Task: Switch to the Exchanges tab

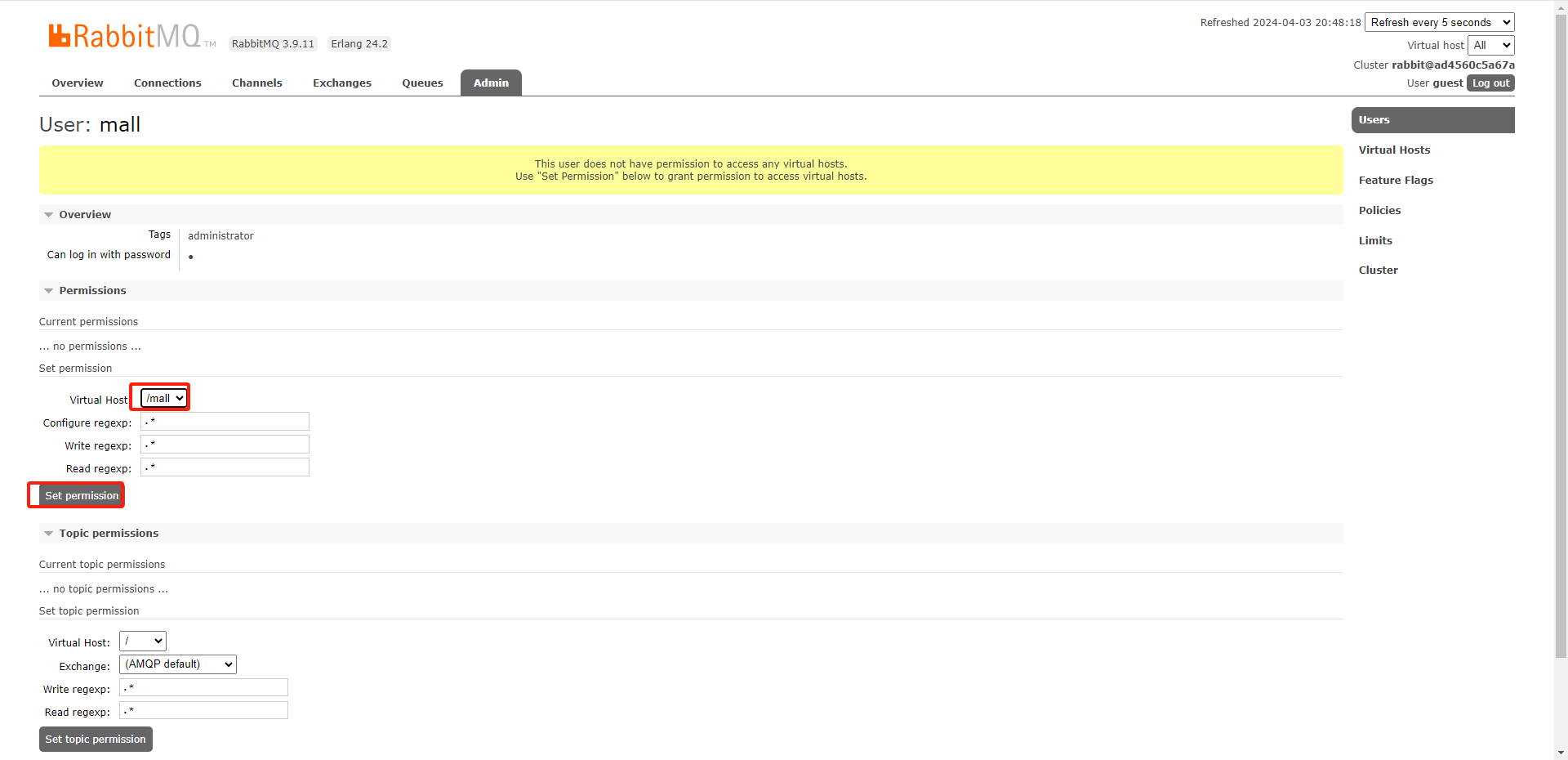Action: pyautogui.click(x=341, y=83)
